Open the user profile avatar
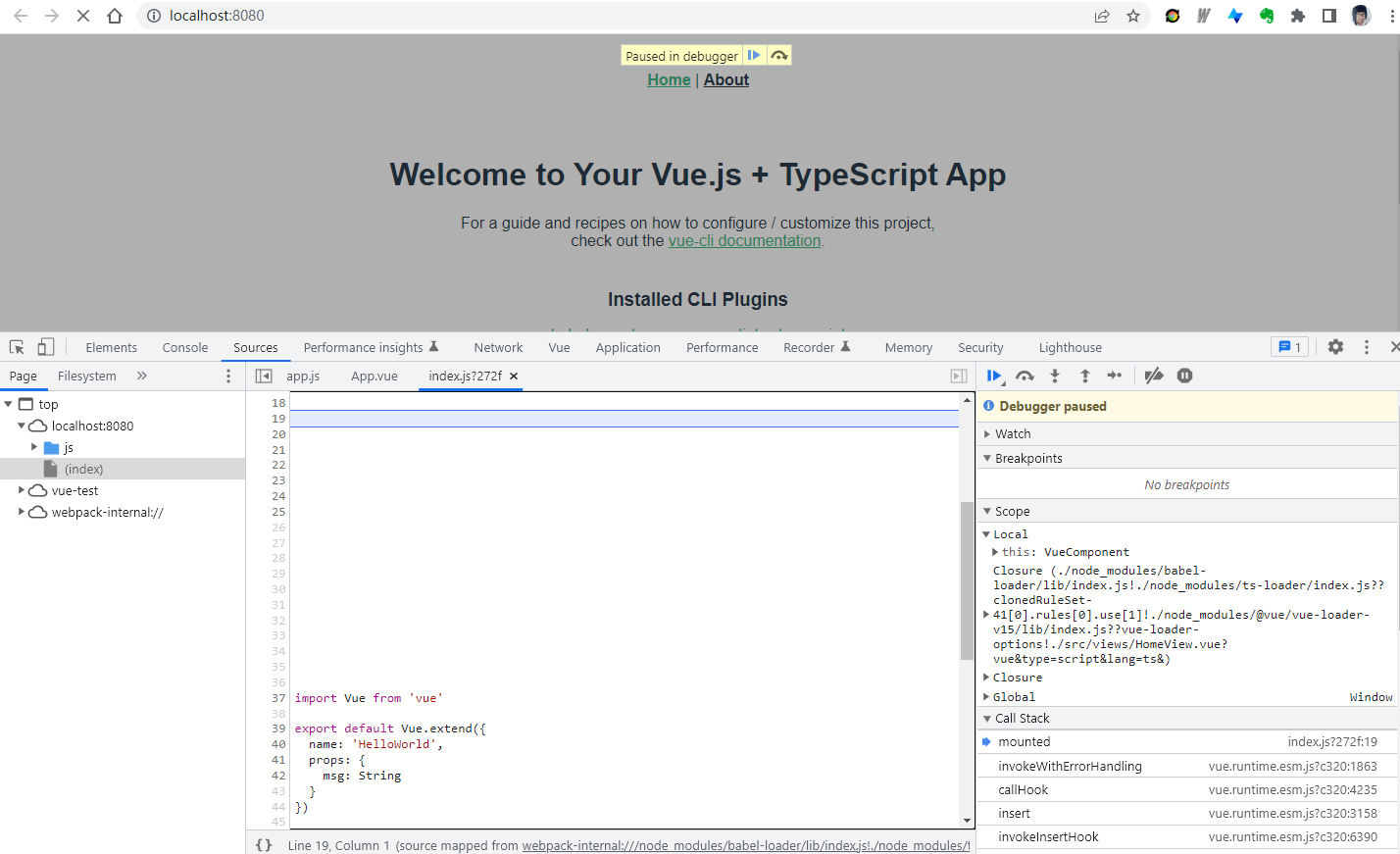The width and height of the screenshot is (1400, 854). 1361,16
